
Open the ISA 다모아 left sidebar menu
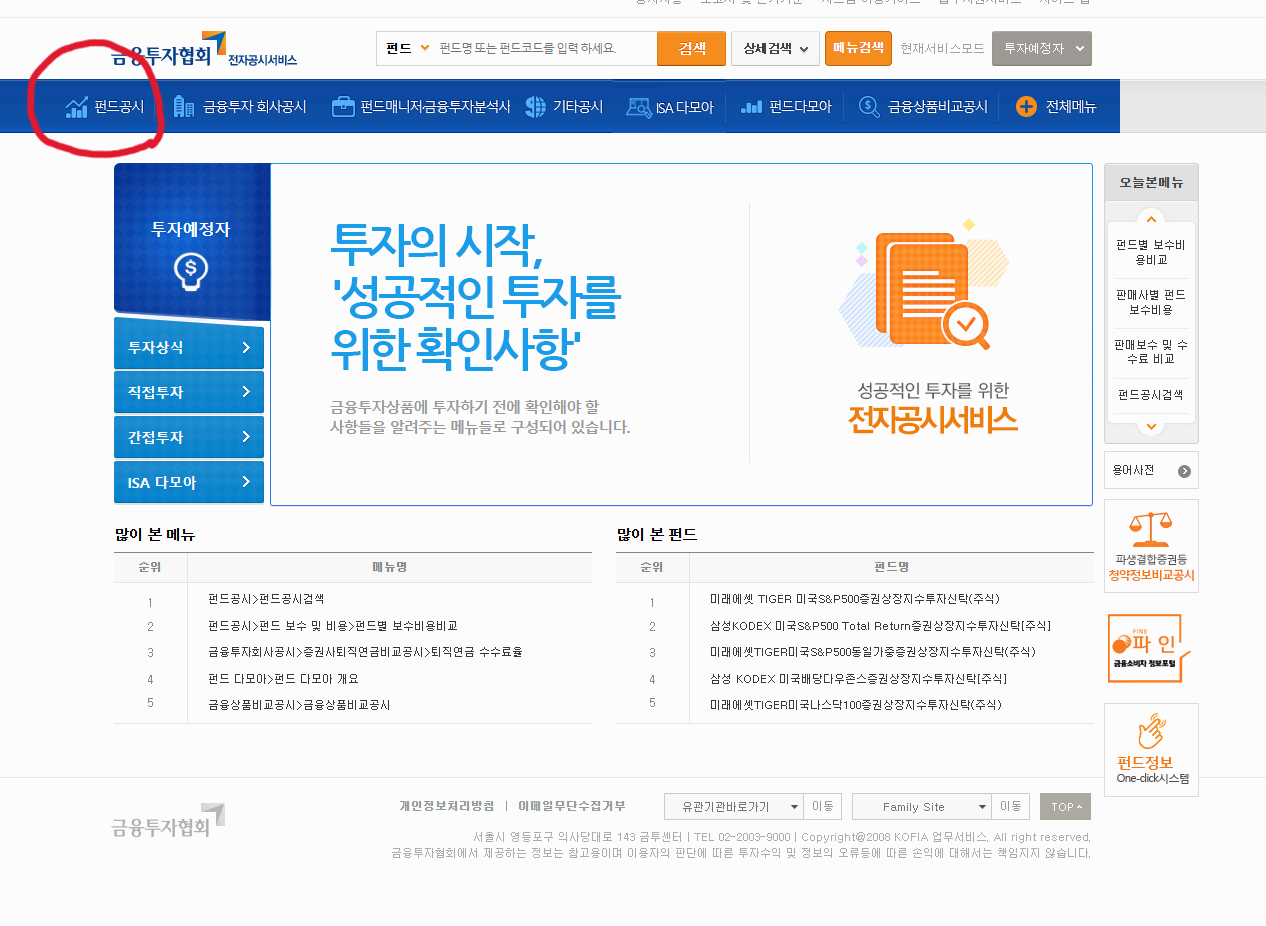coord(188,482)
